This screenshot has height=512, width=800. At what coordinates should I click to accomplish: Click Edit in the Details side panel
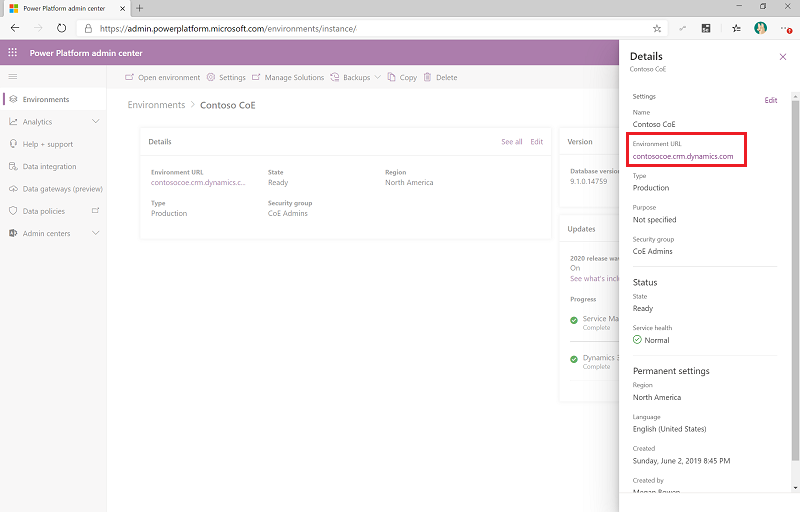[770, 100]
